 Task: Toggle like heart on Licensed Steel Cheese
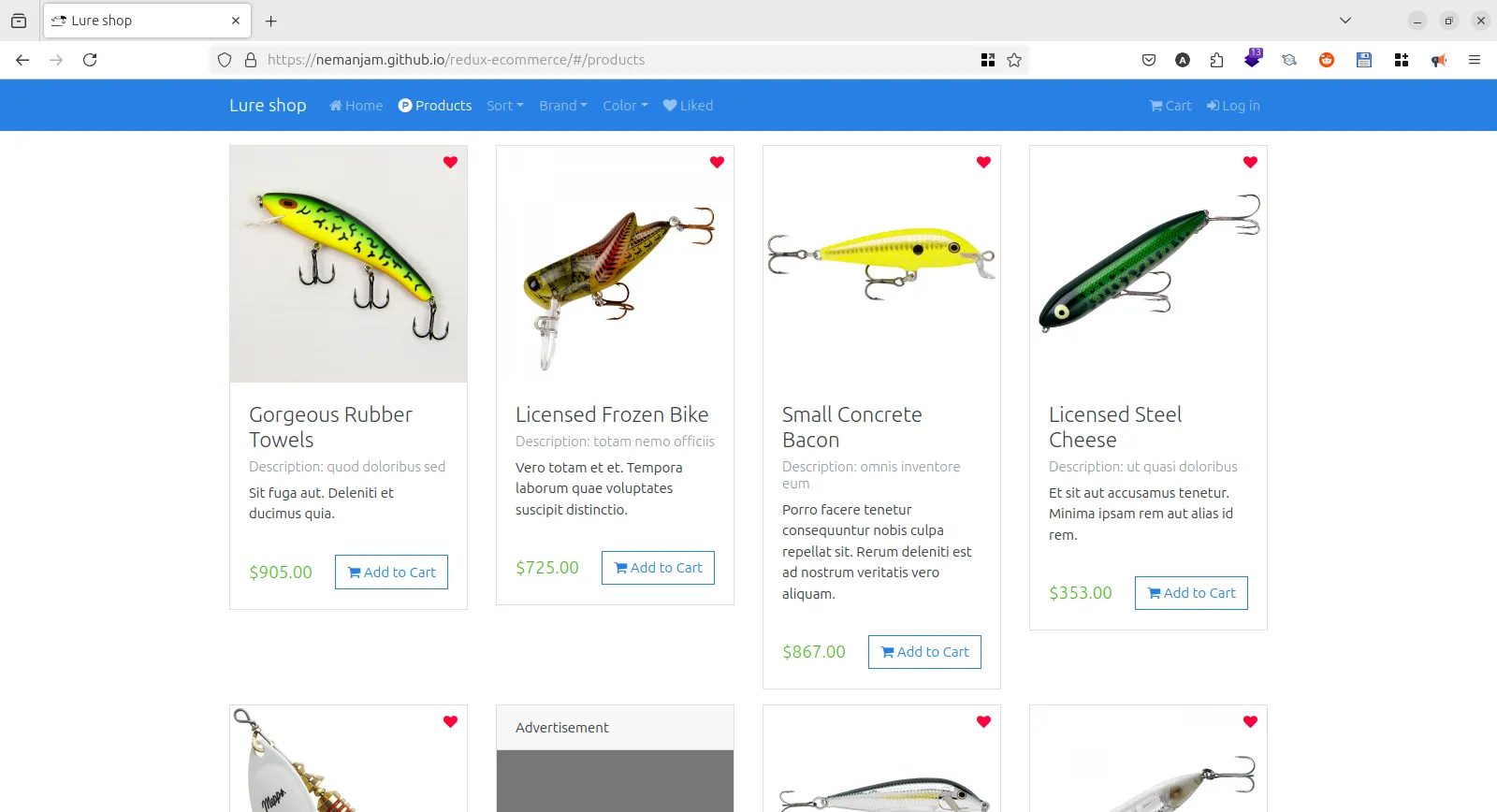(x=1250, y=162)
